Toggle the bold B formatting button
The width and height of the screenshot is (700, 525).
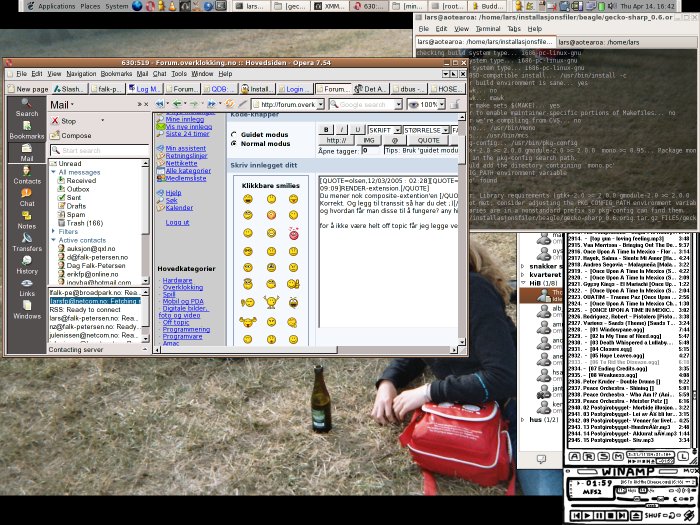pyautogui.click(x=327, y=130)
